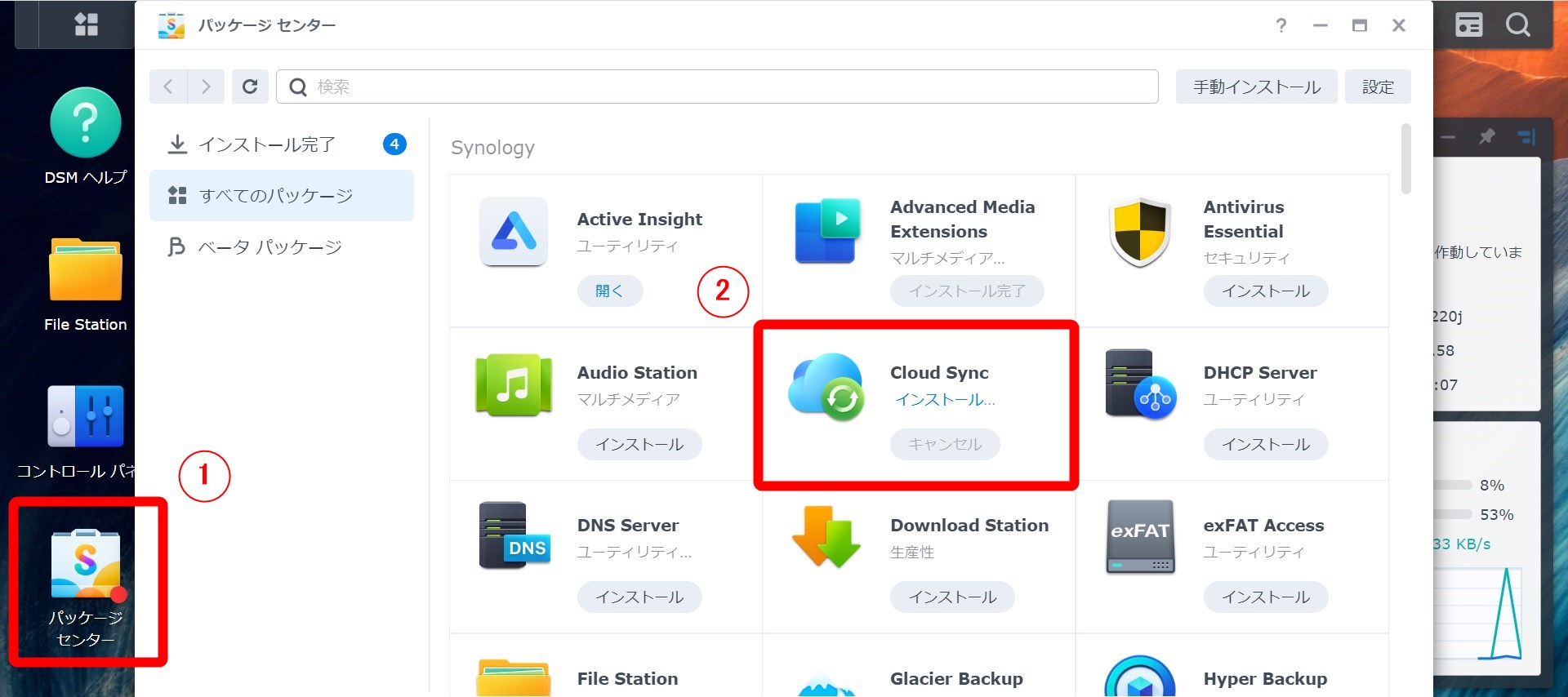Click the exFAT Access package icon

pyautogui.click(x=1140, y=536)
